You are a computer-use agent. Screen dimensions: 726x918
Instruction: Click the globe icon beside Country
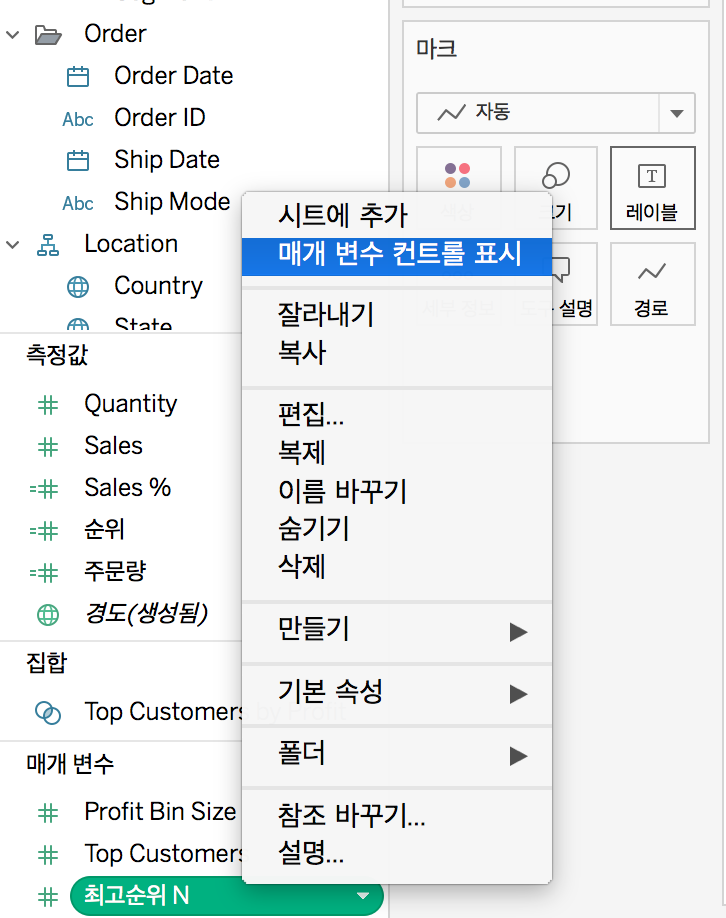tap(78, 287)
